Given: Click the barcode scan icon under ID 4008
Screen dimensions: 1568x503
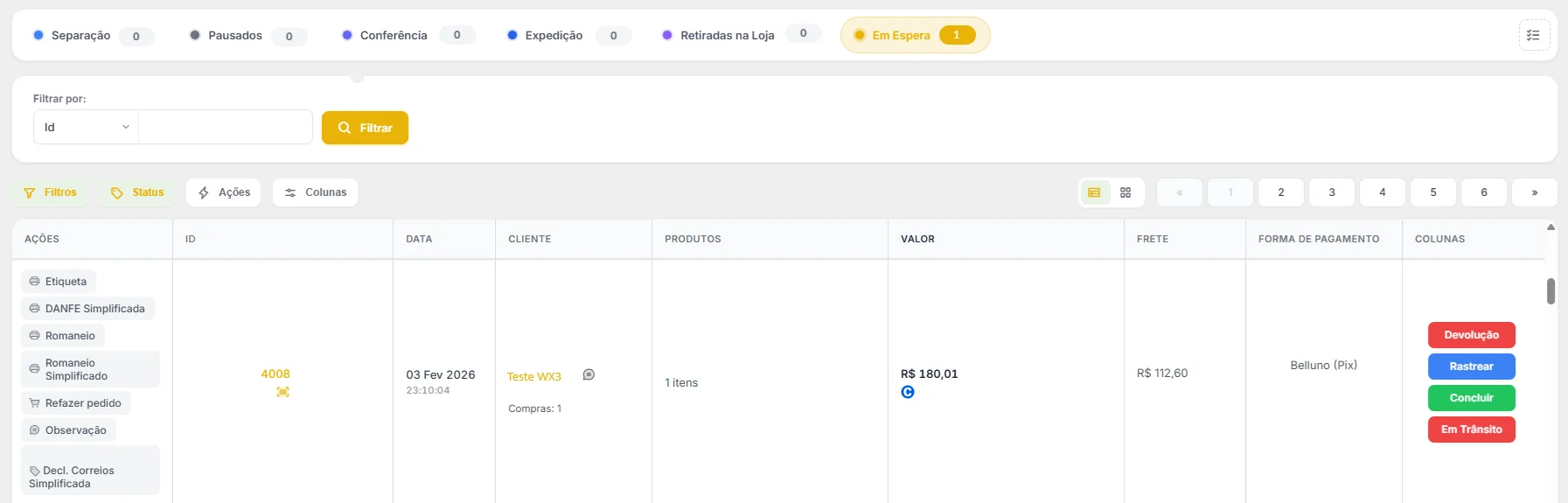Looking at the screenshot, I should coord(282,392).
